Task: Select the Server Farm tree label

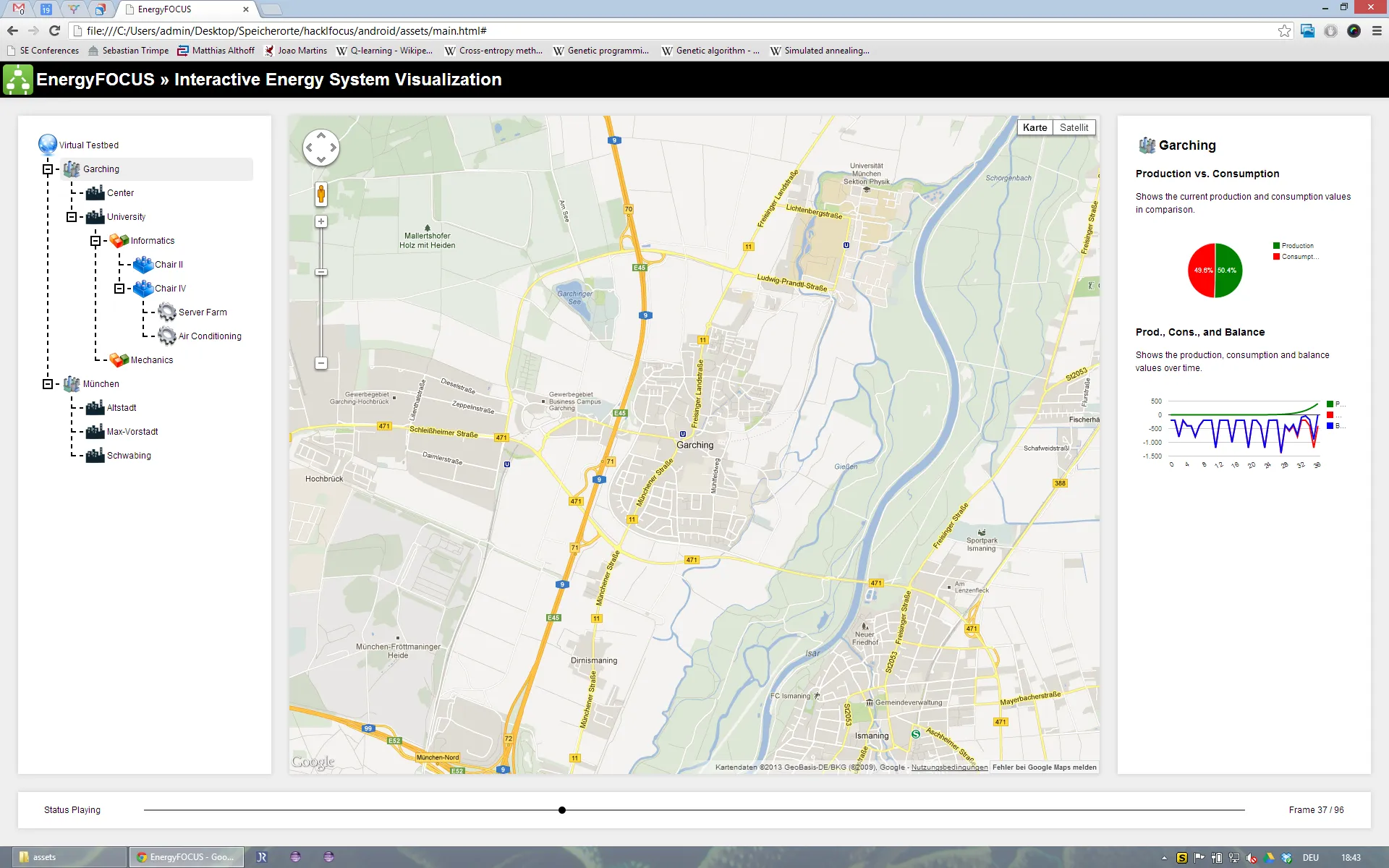Action: tap(203, 312)
